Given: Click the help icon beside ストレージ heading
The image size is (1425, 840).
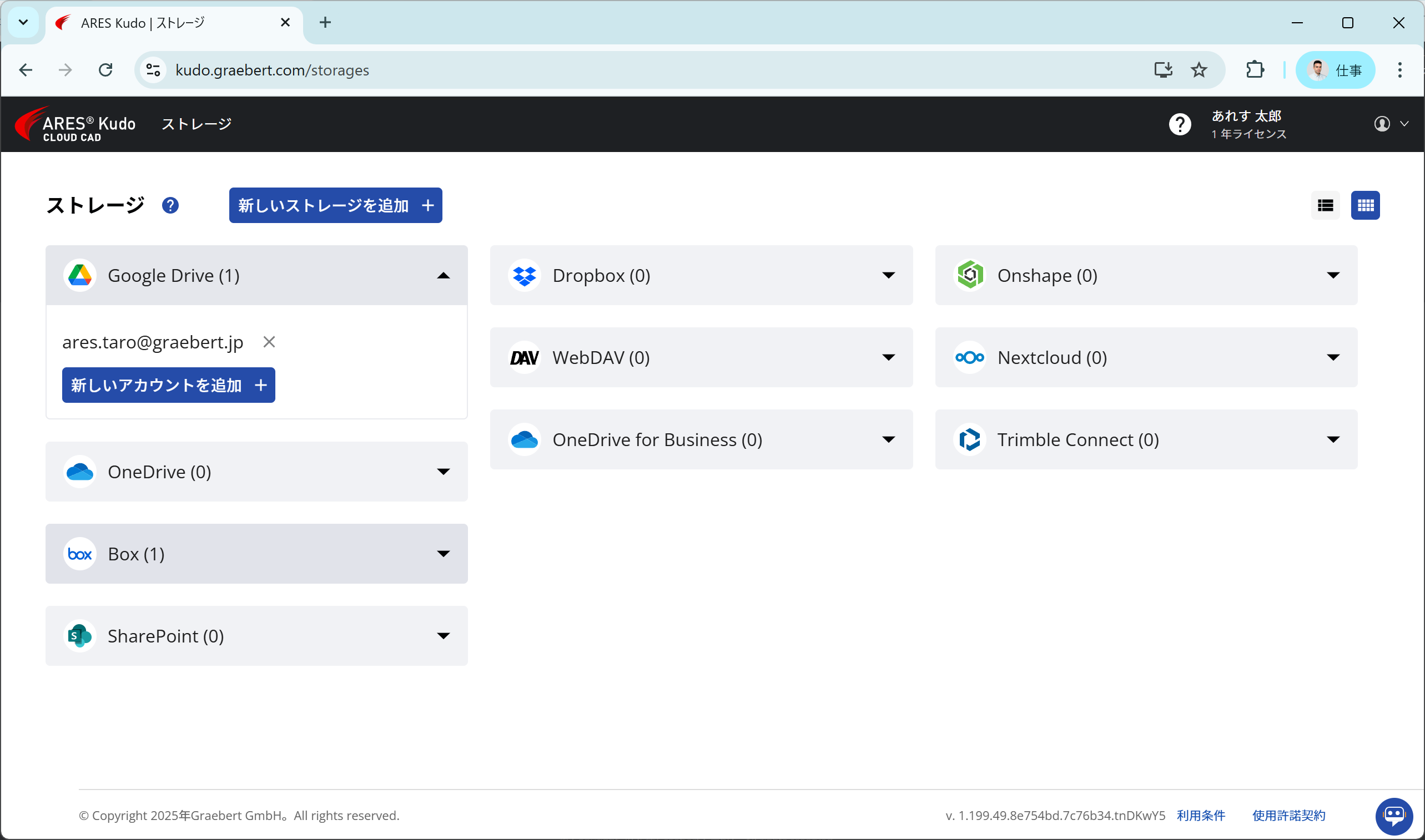Looking at the screenshot, I should point(170,205).
